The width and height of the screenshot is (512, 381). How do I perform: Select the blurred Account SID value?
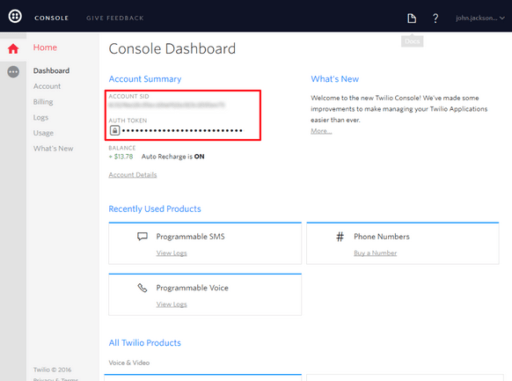coord(167,105)
